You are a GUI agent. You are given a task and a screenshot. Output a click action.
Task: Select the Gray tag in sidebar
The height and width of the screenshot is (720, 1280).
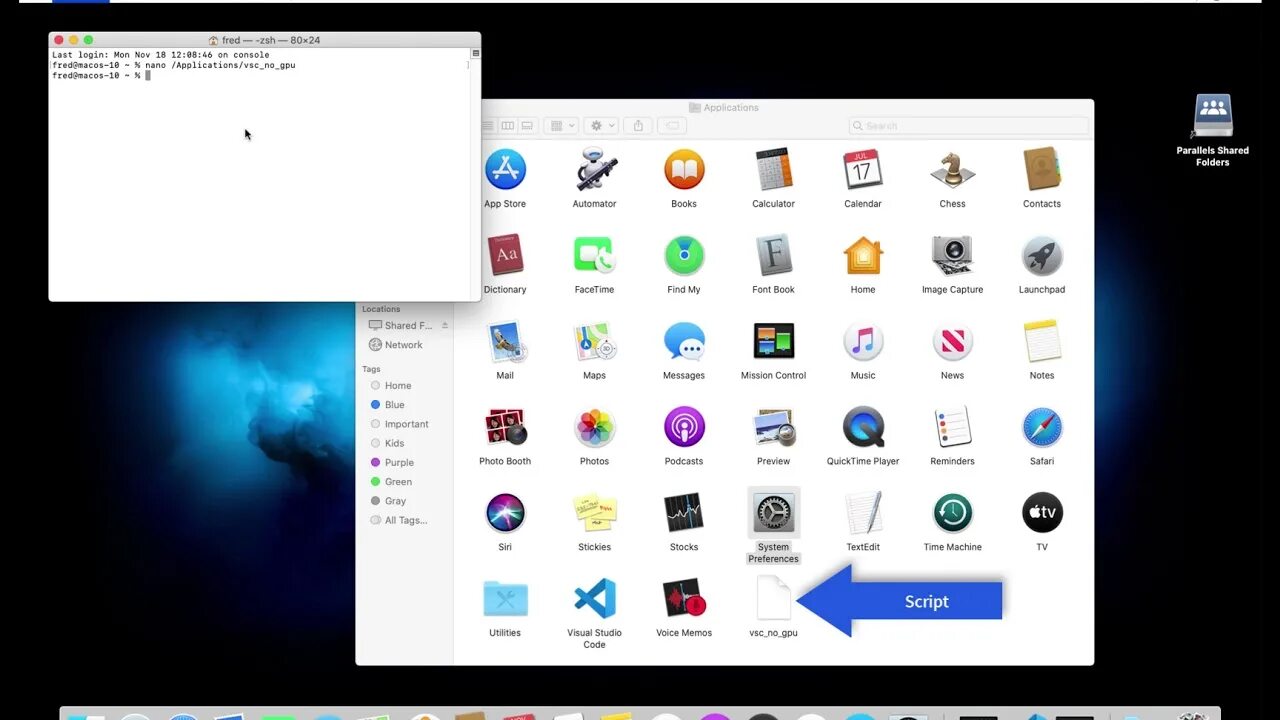coord(388,501)
